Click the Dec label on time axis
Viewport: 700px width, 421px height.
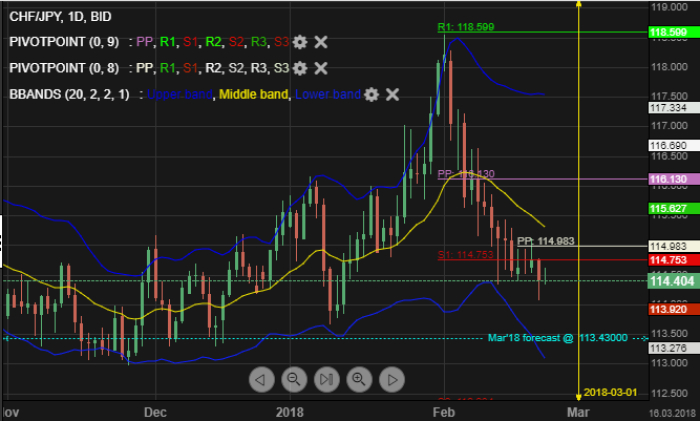tap(155, 412)
